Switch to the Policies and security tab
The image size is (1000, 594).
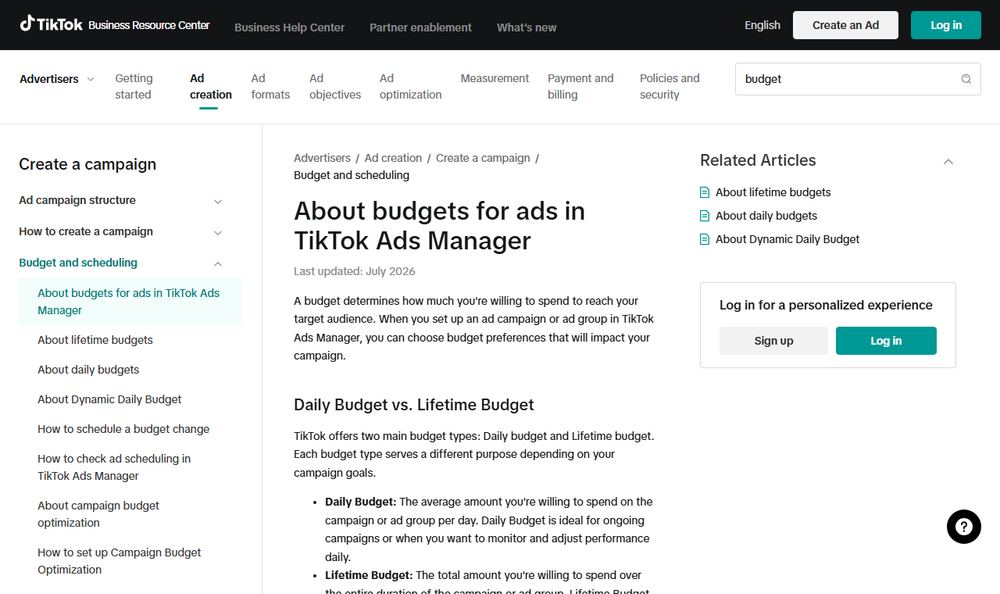point(670,86)
